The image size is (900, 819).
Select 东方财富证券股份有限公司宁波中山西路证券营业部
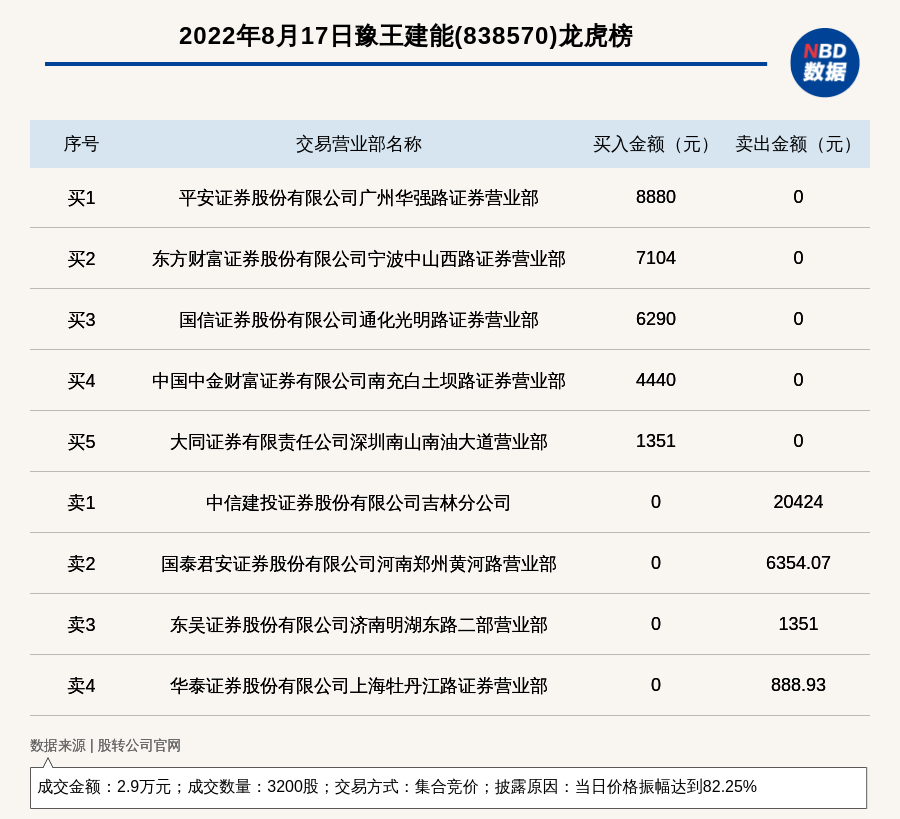tap(359, 259)
